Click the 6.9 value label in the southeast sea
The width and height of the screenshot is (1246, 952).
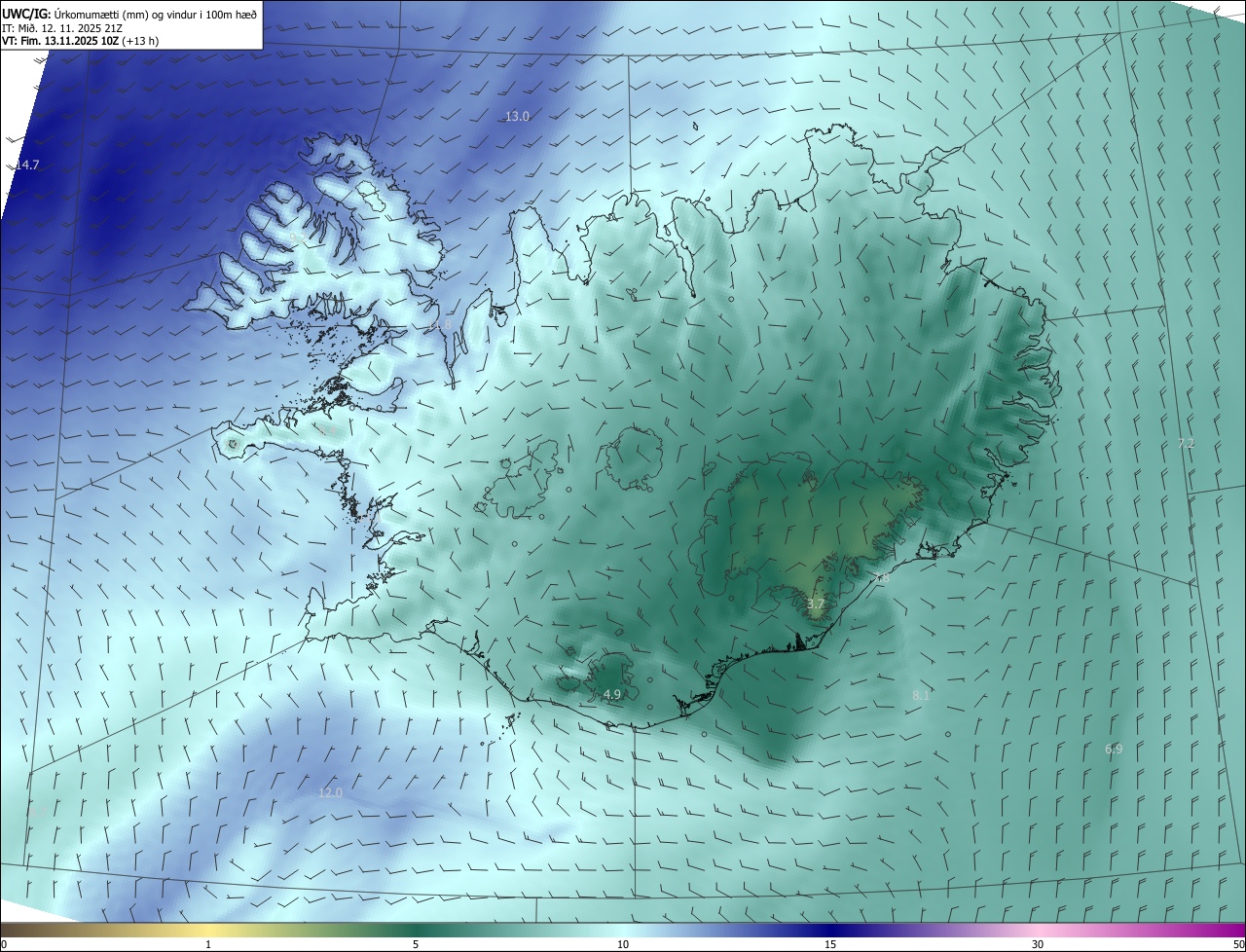pos(1114,750)
